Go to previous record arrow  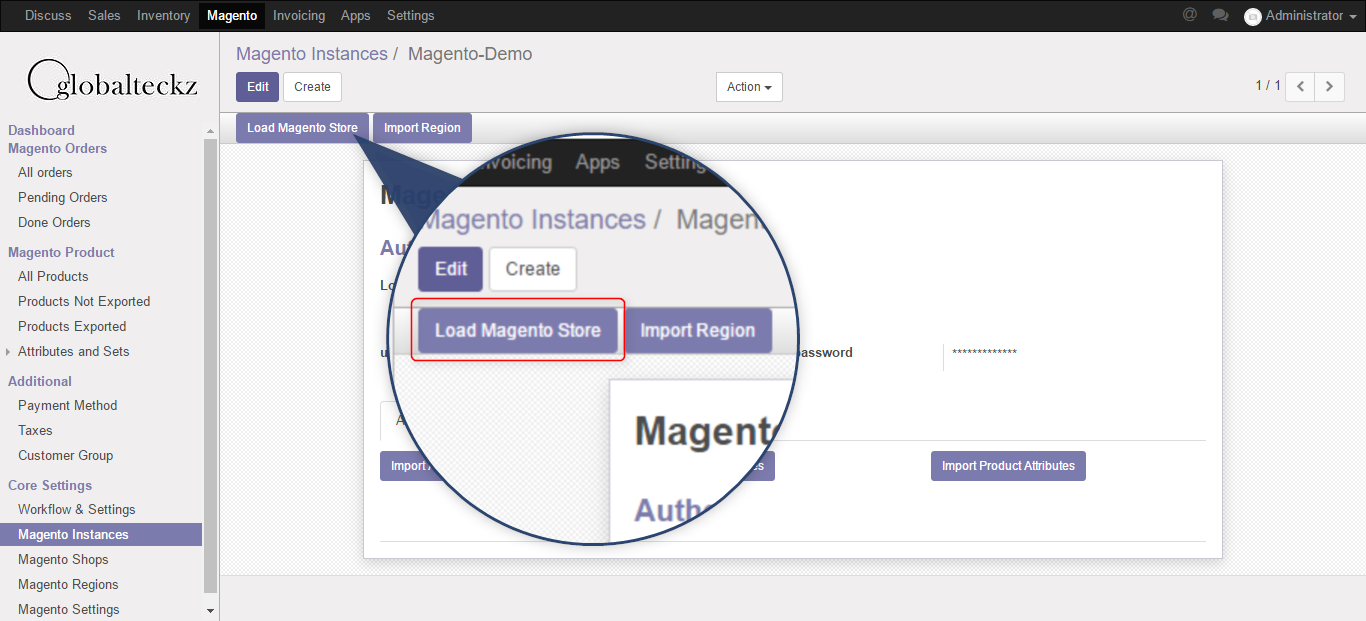tap(1300, 87)
